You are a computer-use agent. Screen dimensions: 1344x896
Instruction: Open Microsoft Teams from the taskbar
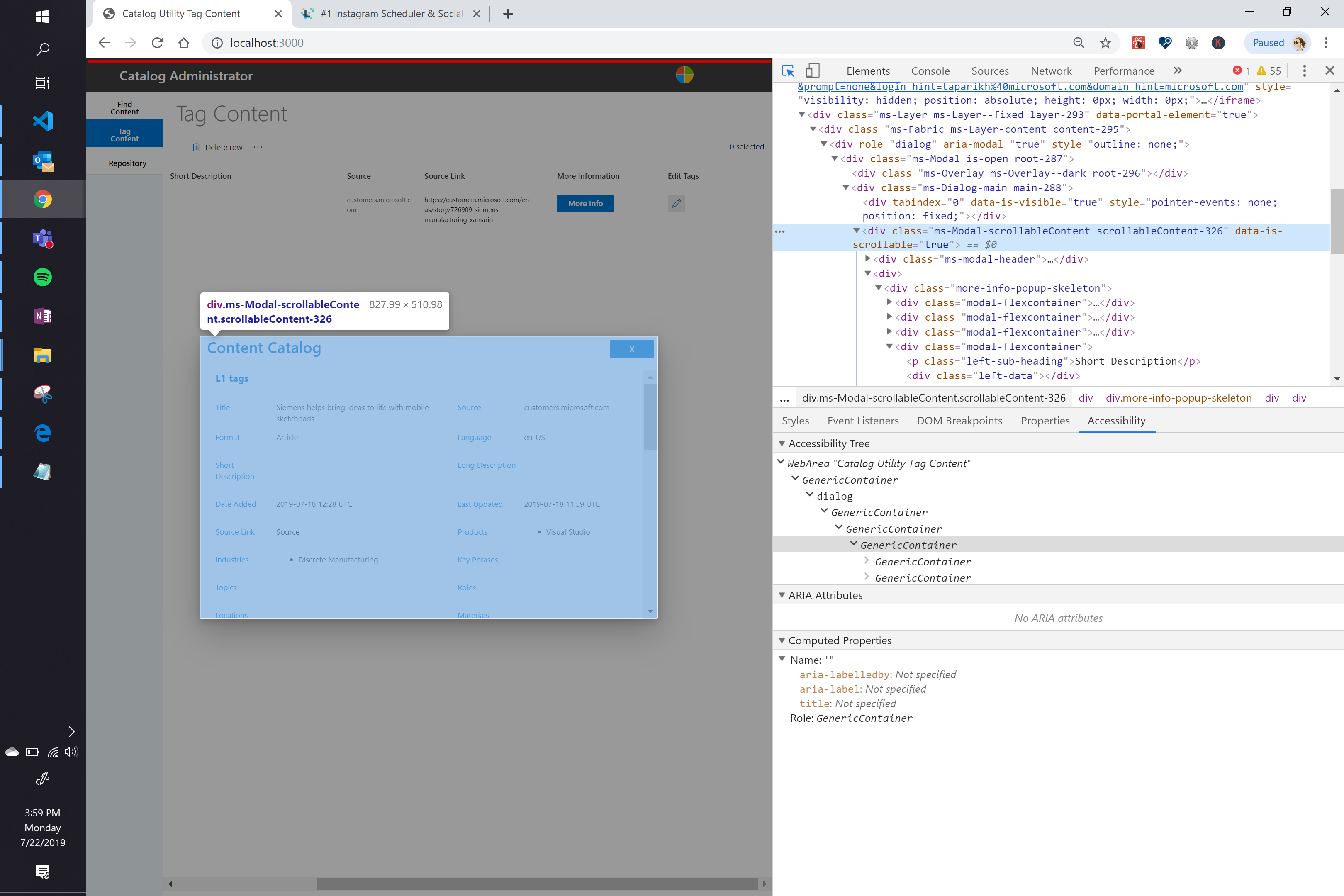(x=42, y=239)
